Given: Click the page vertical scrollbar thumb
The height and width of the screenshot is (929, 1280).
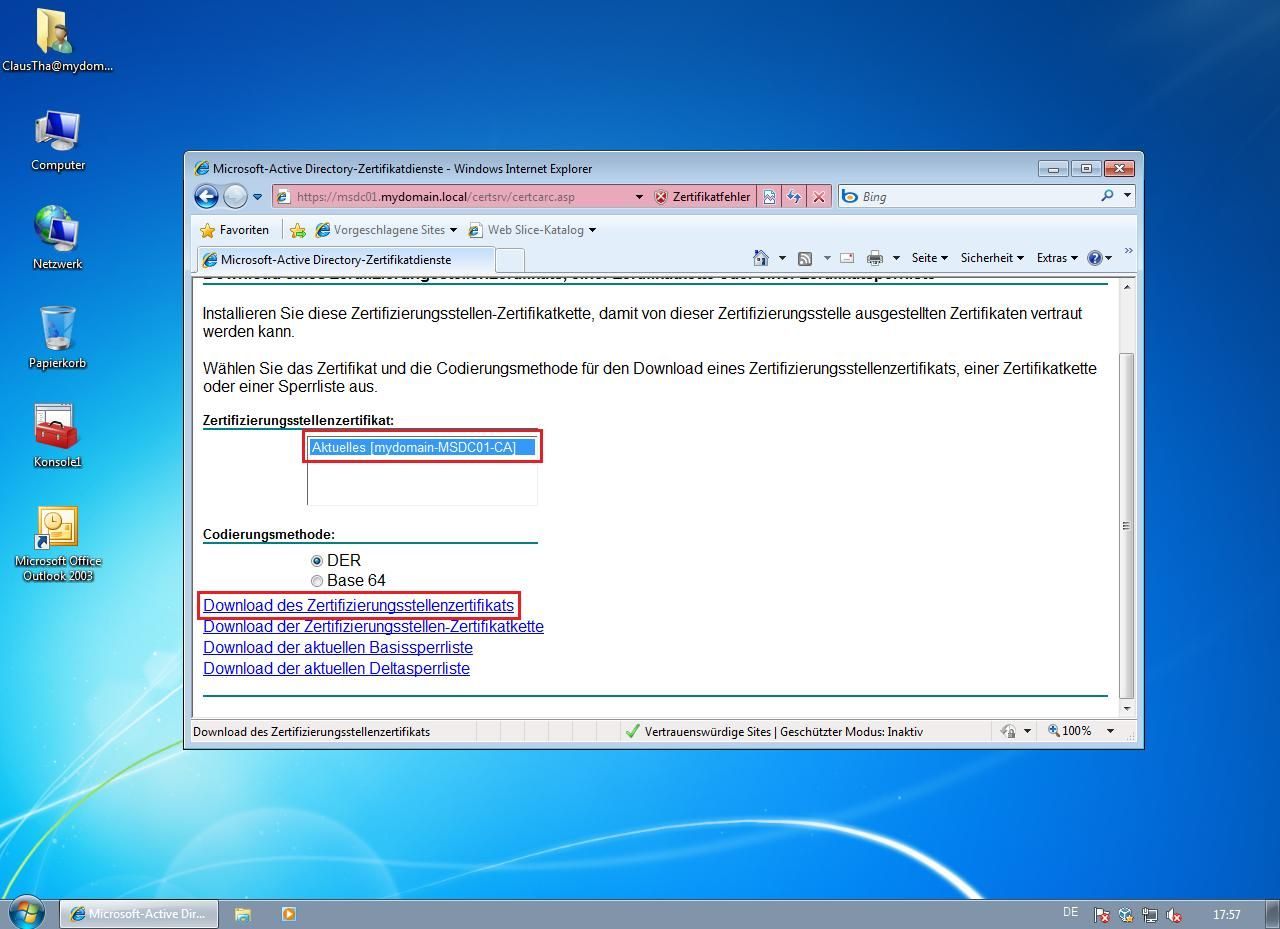Looking at the screenshot, I should click(x=1127, y=525).
